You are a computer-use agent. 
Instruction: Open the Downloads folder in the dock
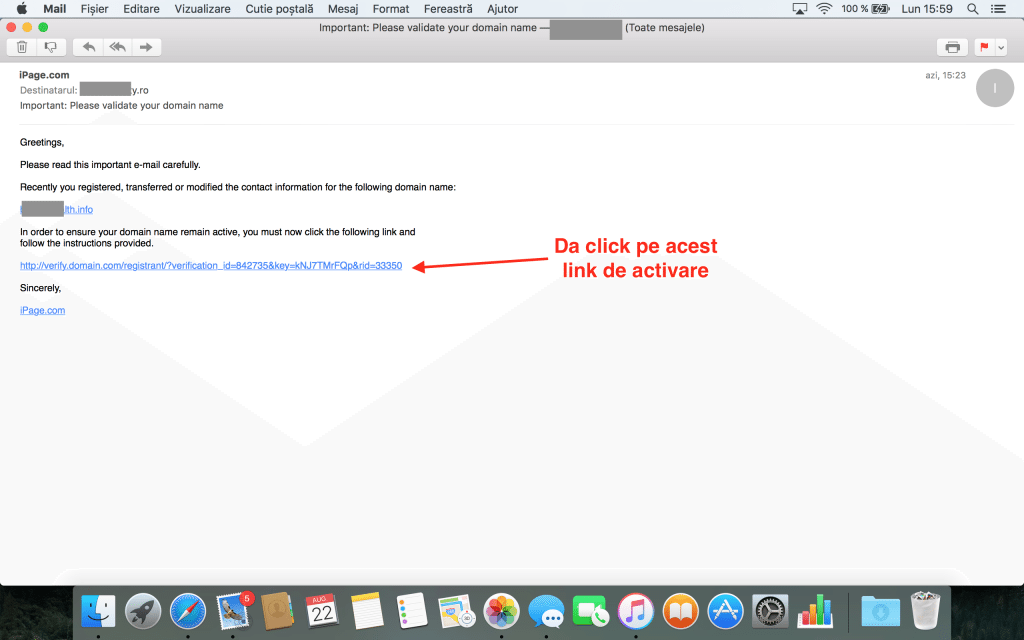pyautogui.click(x=880, y=613)
